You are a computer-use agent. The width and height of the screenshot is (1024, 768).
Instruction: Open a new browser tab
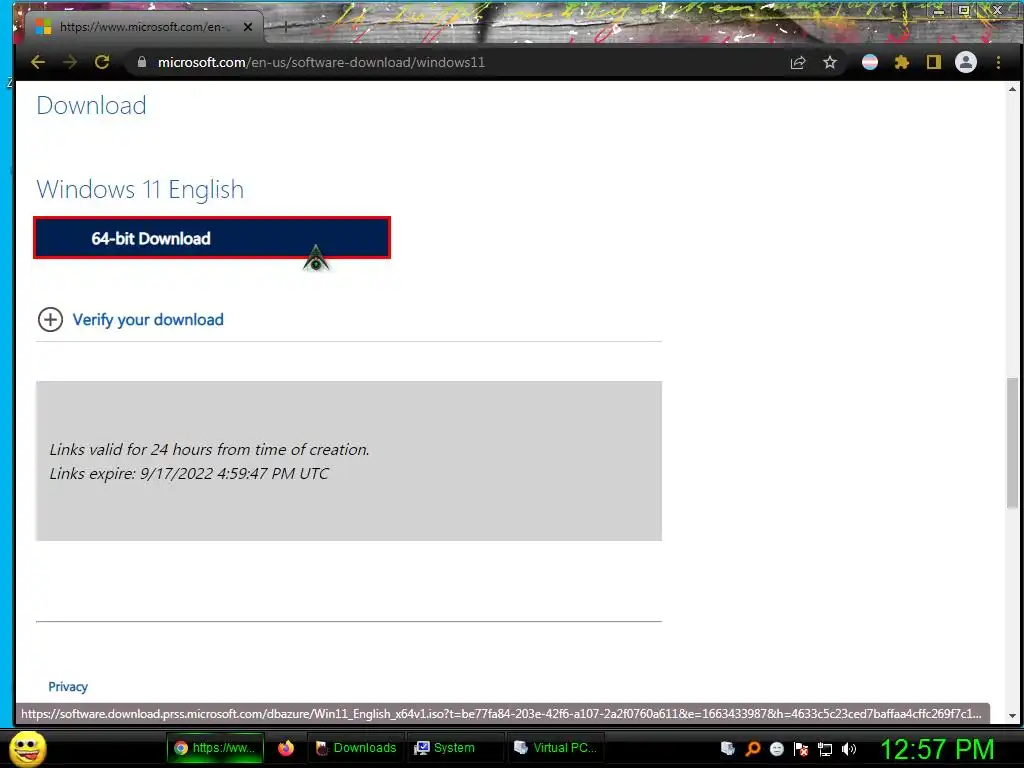pyautogui.click(x=285, y=27)
